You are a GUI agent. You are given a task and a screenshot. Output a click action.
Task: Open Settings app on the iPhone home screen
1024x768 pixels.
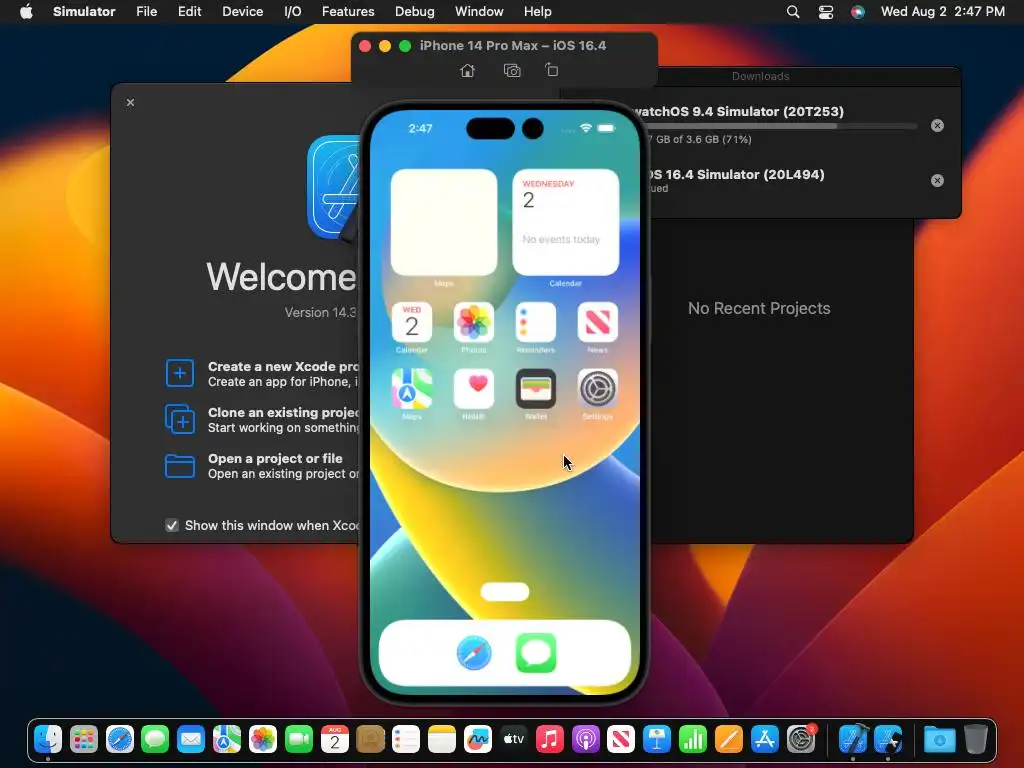click(598, 389)
